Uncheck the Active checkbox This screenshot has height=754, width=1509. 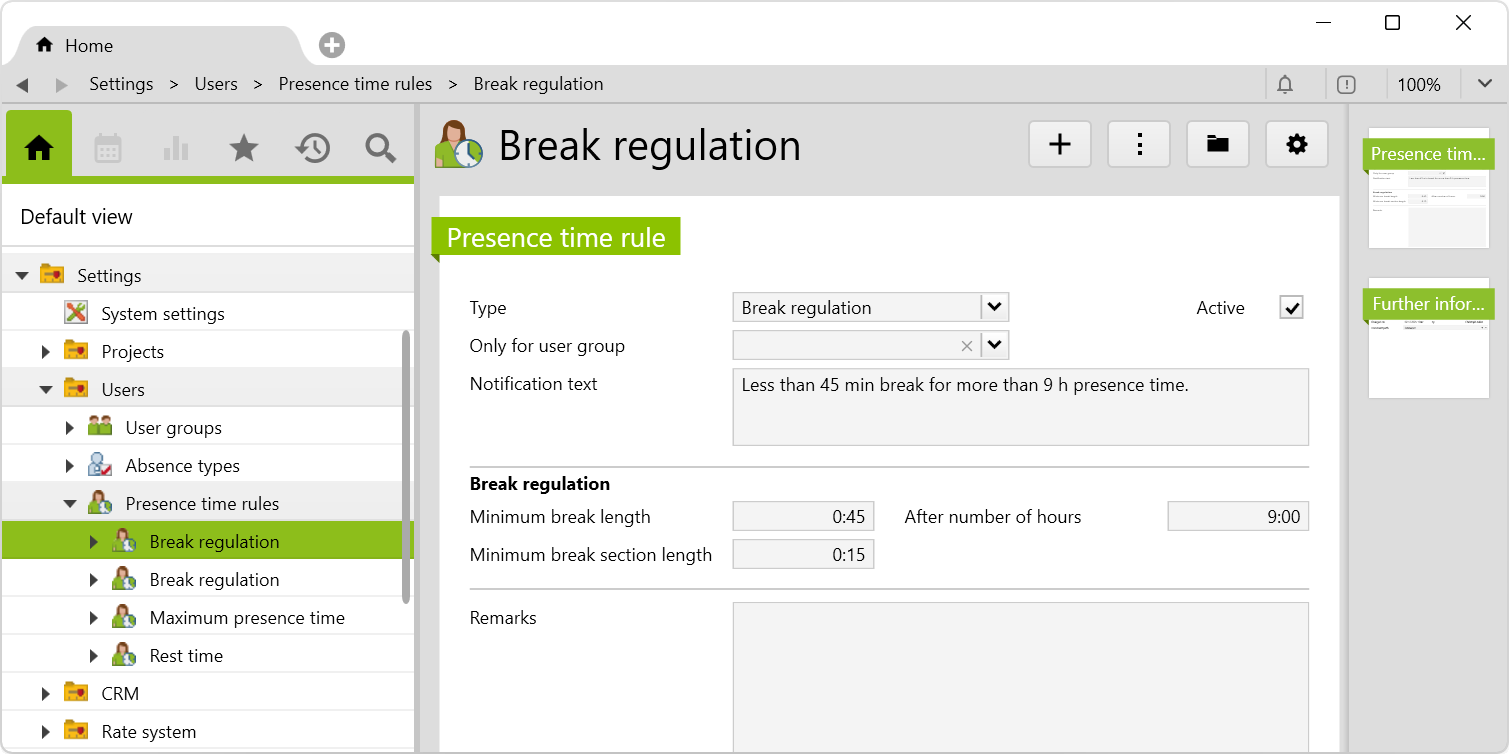click(x=1291, y=308)
